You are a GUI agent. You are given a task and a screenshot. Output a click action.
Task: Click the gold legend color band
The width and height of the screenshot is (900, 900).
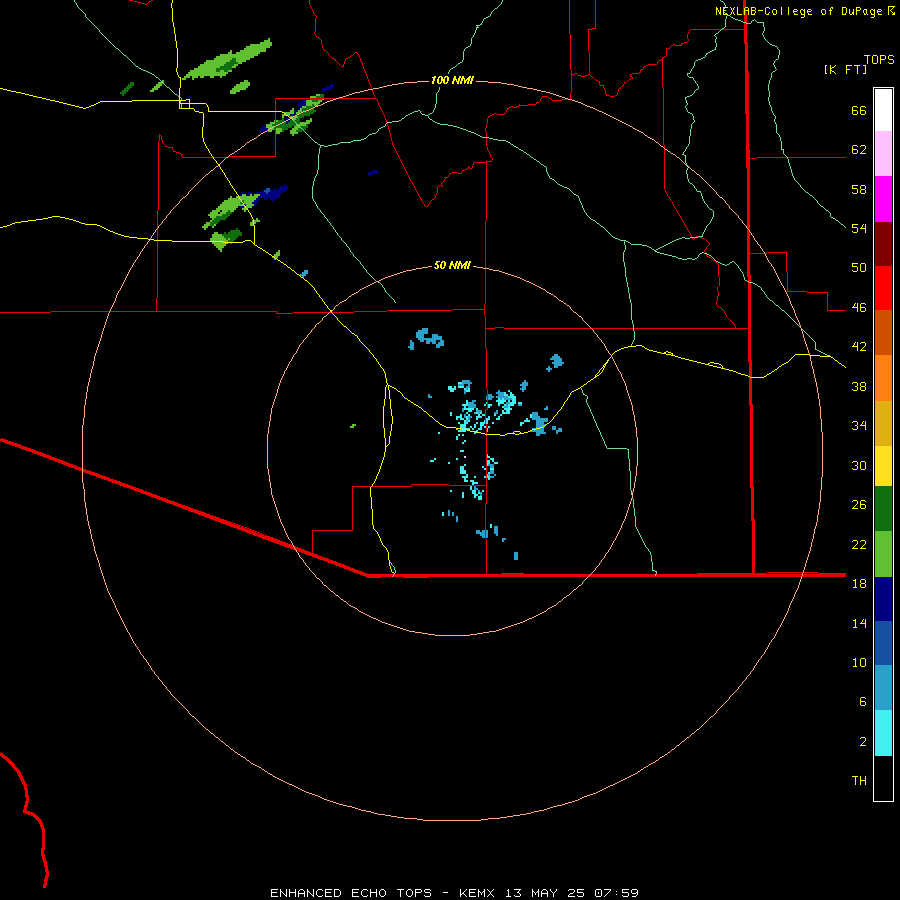(x=883, y=424)
